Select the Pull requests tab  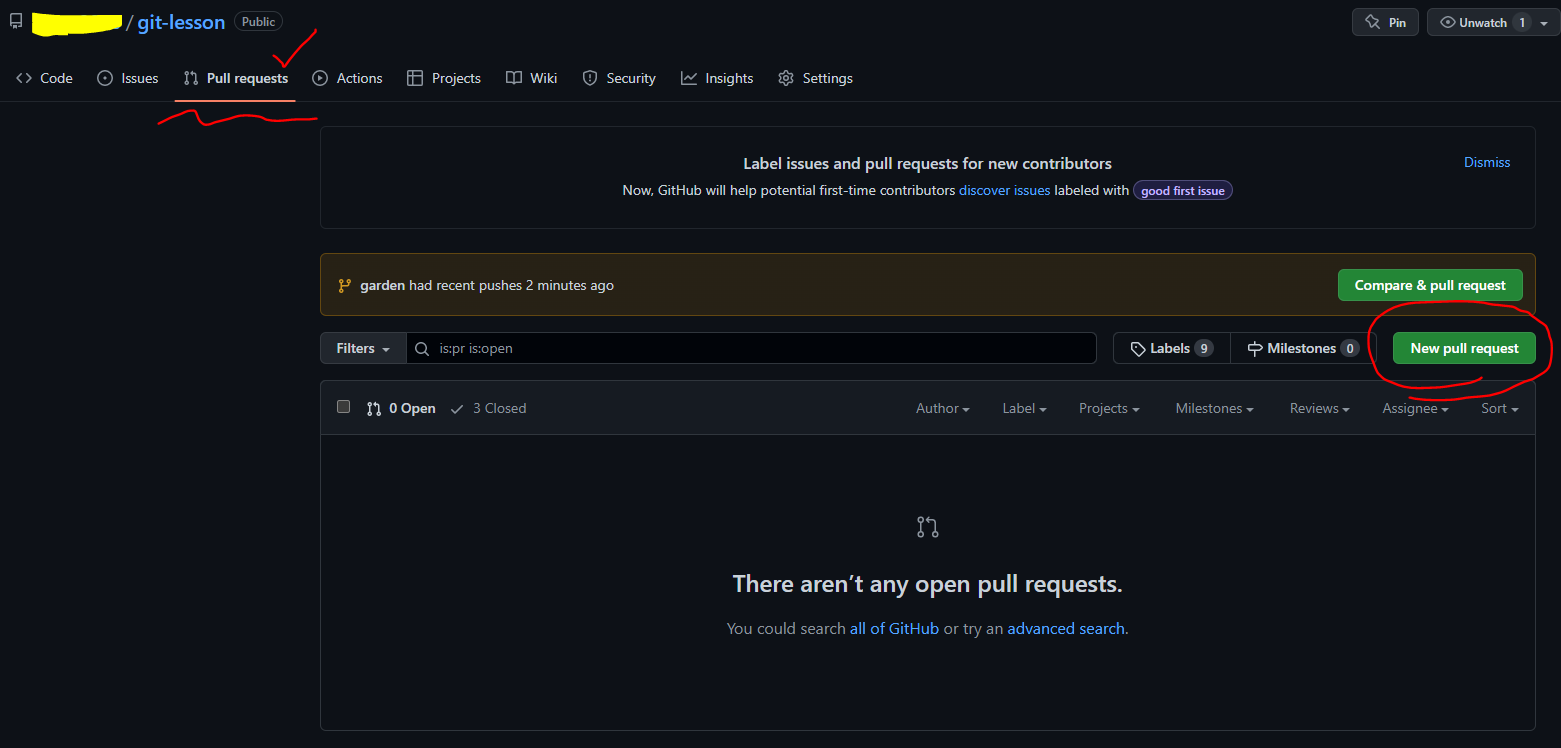click(235, 78)
